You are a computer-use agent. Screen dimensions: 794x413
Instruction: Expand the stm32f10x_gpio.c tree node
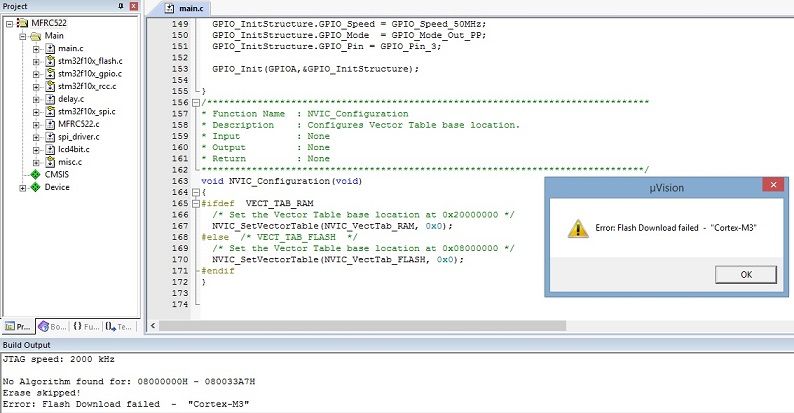tap(36, 74)
